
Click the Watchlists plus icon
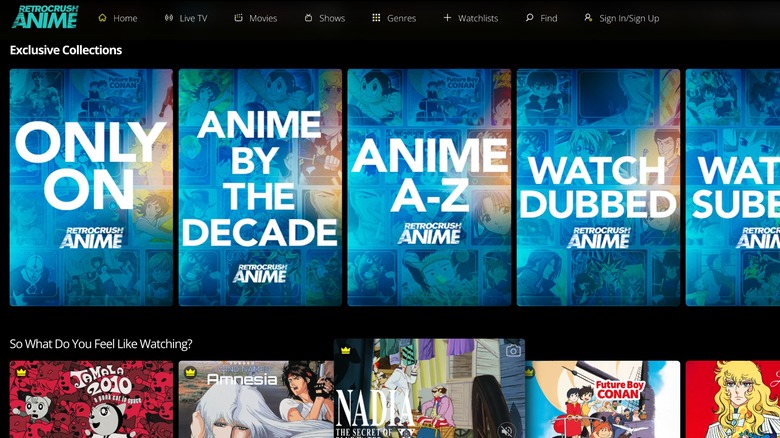[447, 18]
